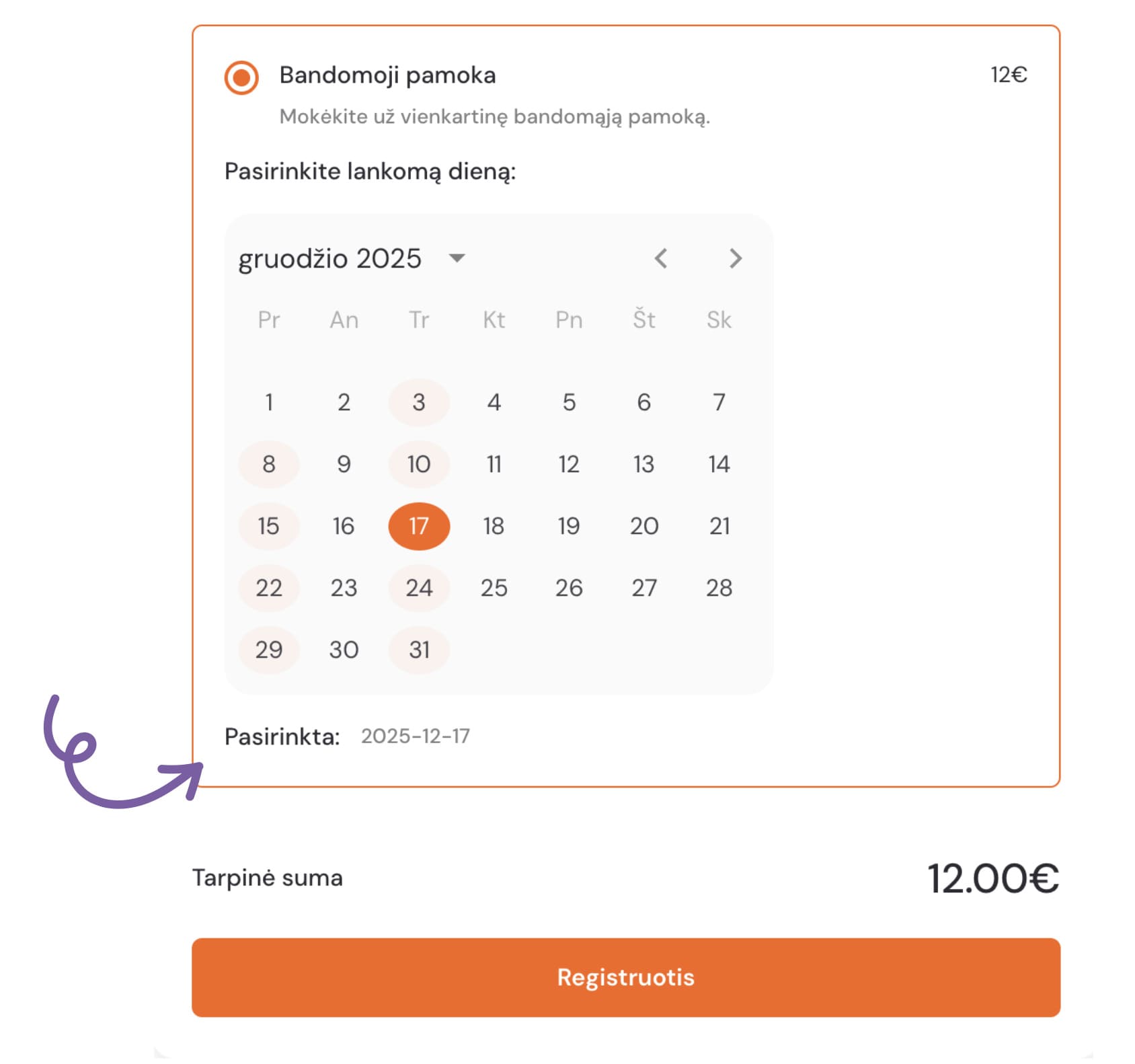
Task: Select December 24 for the trial lesson
Action: click(x=418, y=588)
